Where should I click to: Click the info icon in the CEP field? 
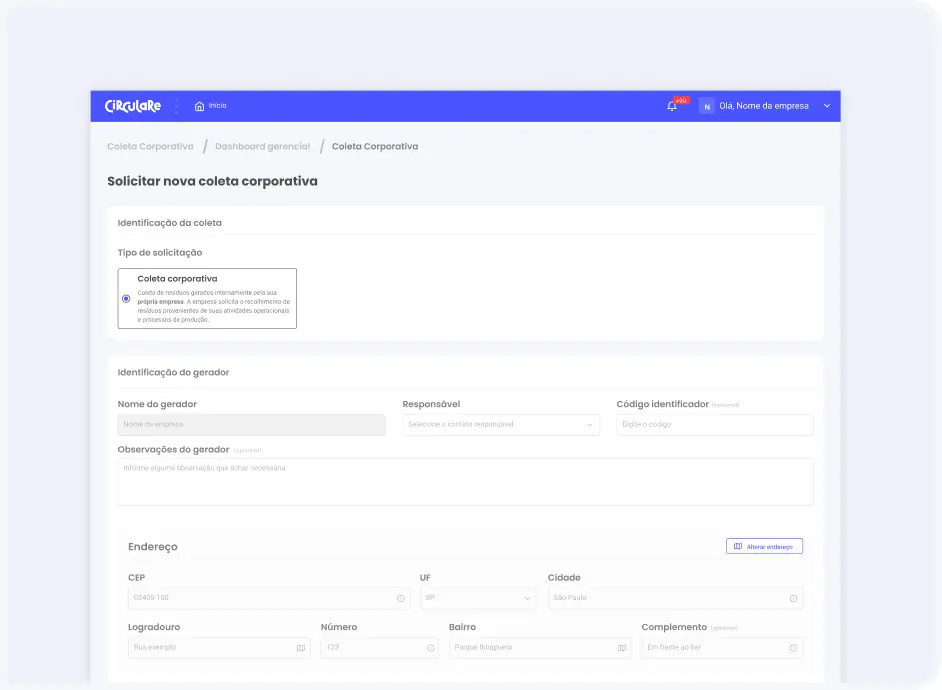(x=401, y=599)
